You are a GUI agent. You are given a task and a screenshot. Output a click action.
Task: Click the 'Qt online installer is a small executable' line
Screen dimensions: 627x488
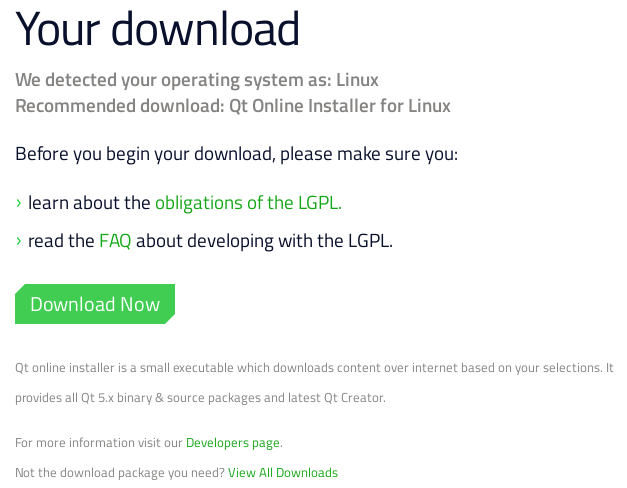313,368
